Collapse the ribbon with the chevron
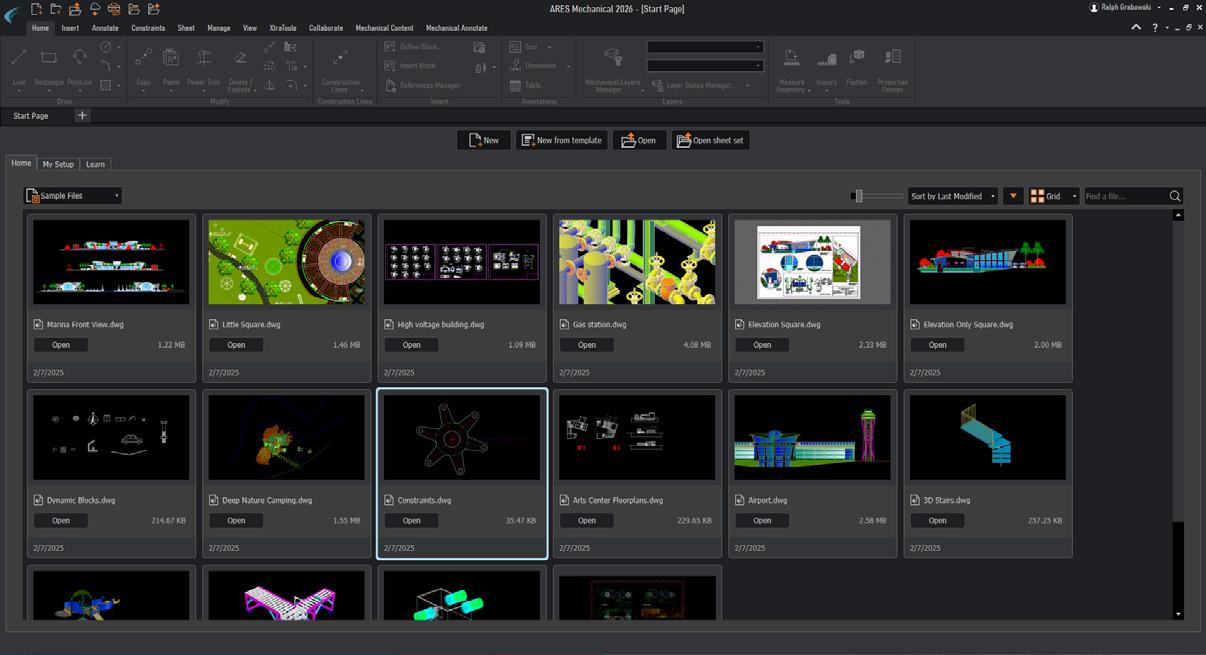This screenshot has height=655, width=1206. (x=1136, y=28)
